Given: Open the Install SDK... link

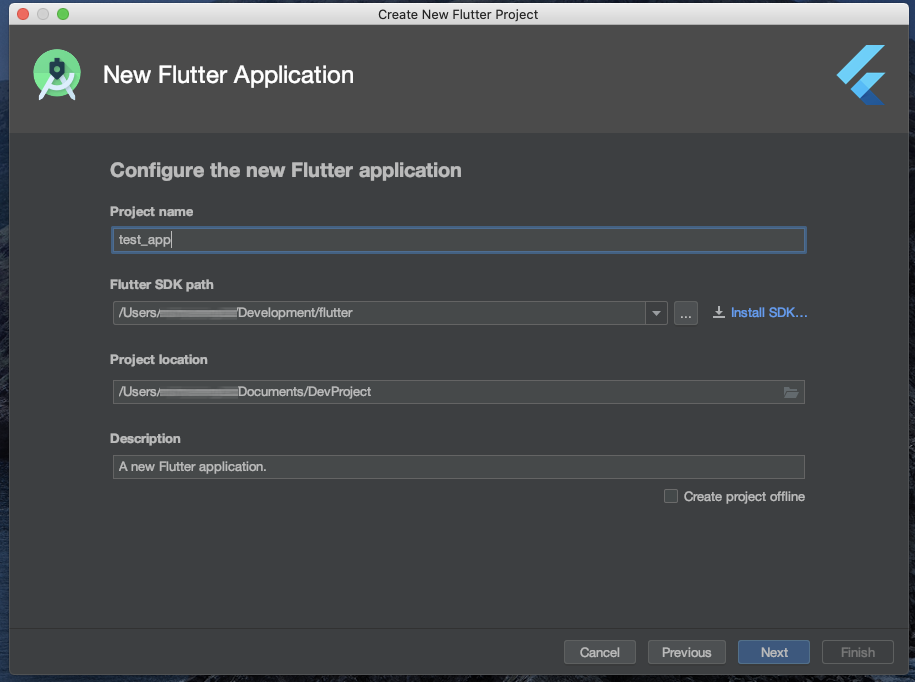Looking at the screenshot, I should pos(769,313).
